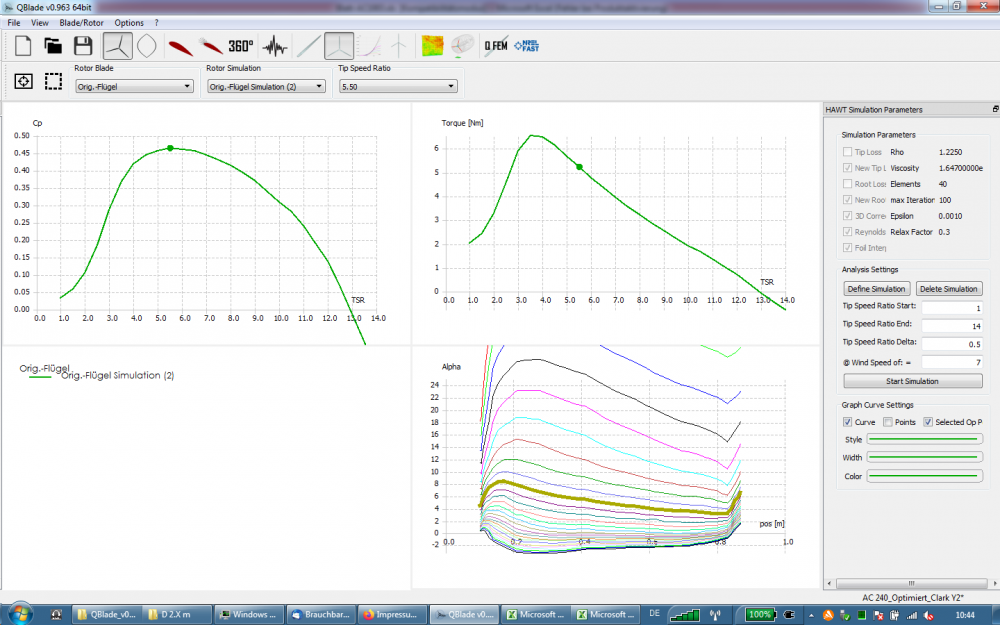Launch the NREL FAST simulation module
1000x625 pixels.
[x=526, y=46]
